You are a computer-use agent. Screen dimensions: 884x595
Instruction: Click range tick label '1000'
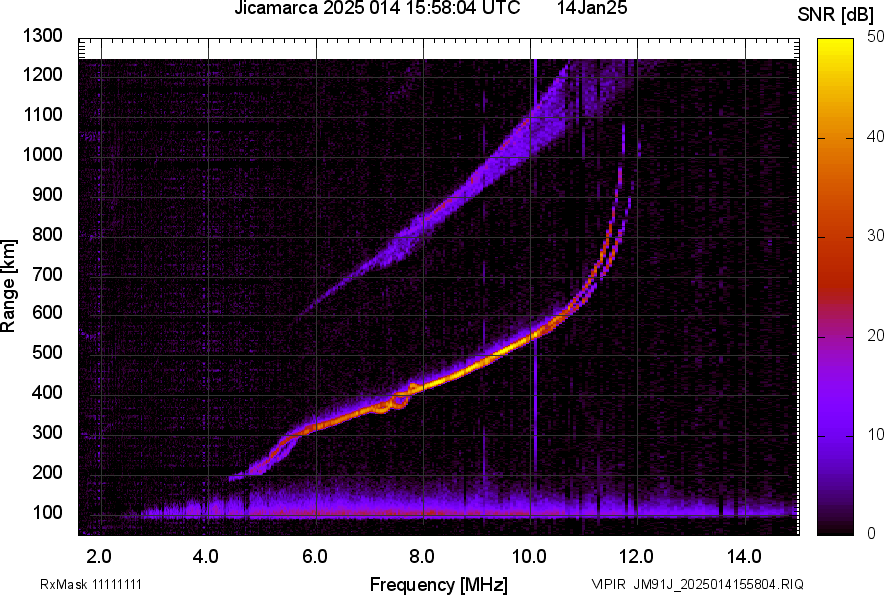pyautogui.click(x=43, y=154)
